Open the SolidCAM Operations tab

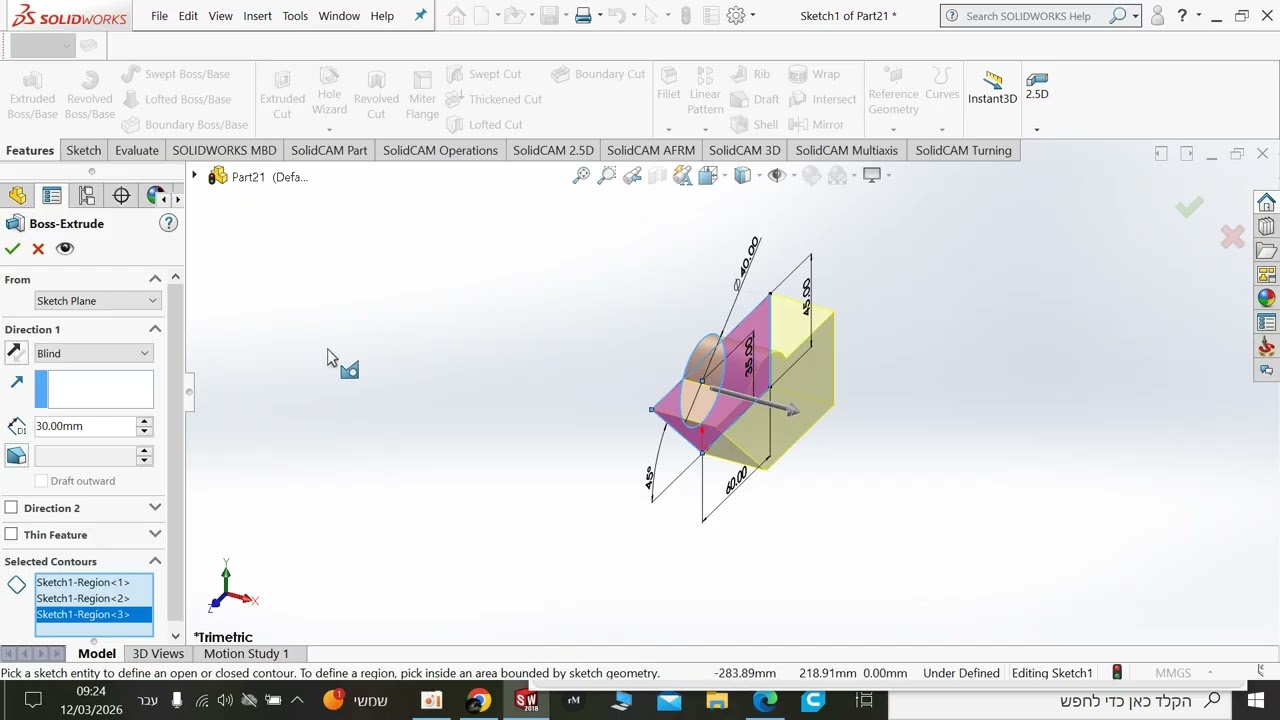click(440, 151)
